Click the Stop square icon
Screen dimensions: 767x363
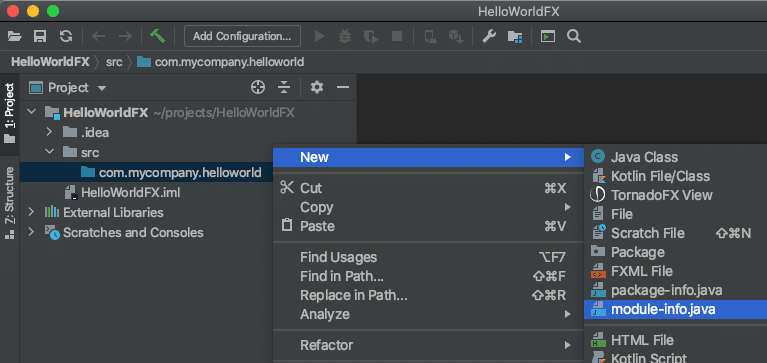click(397, 36)
